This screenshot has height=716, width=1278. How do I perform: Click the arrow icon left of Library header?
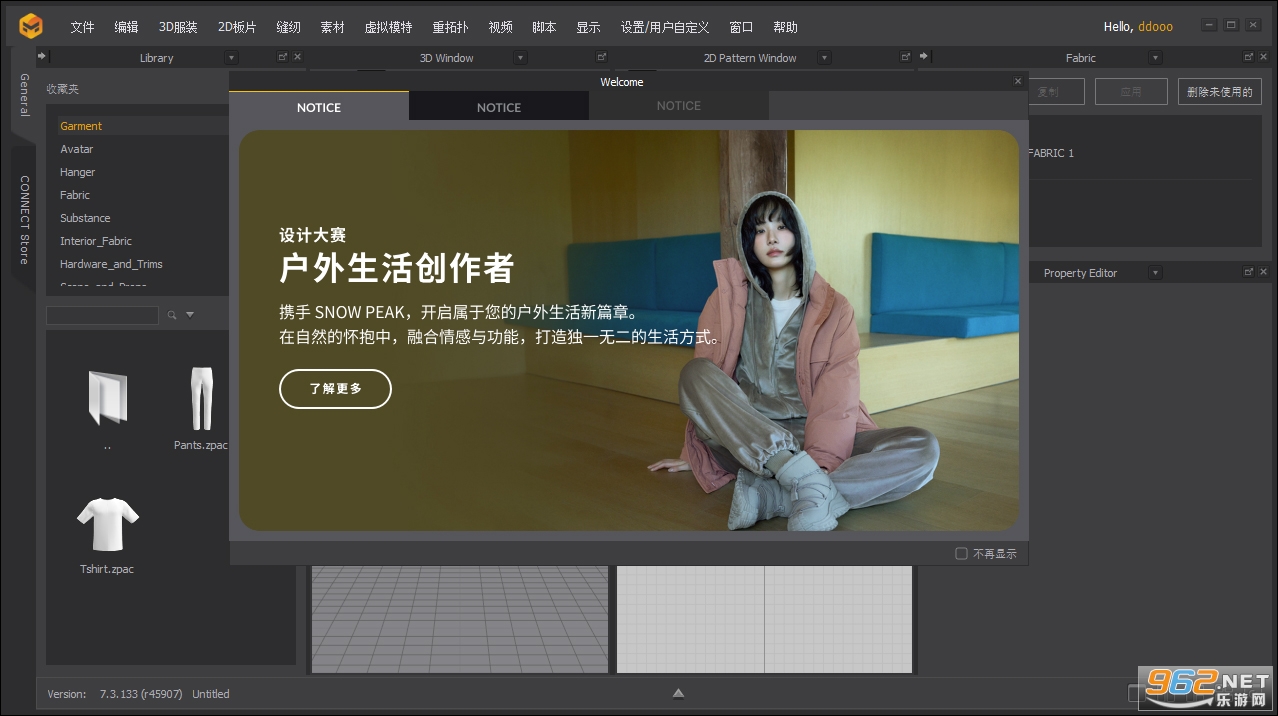42,57
